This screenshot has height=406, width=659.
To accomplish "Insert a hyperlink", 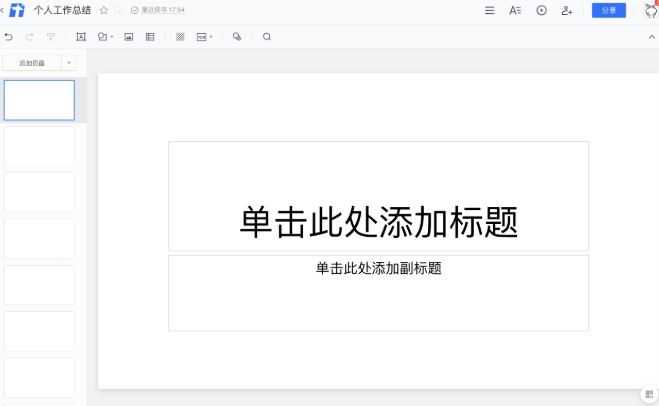I will [237, 37].
